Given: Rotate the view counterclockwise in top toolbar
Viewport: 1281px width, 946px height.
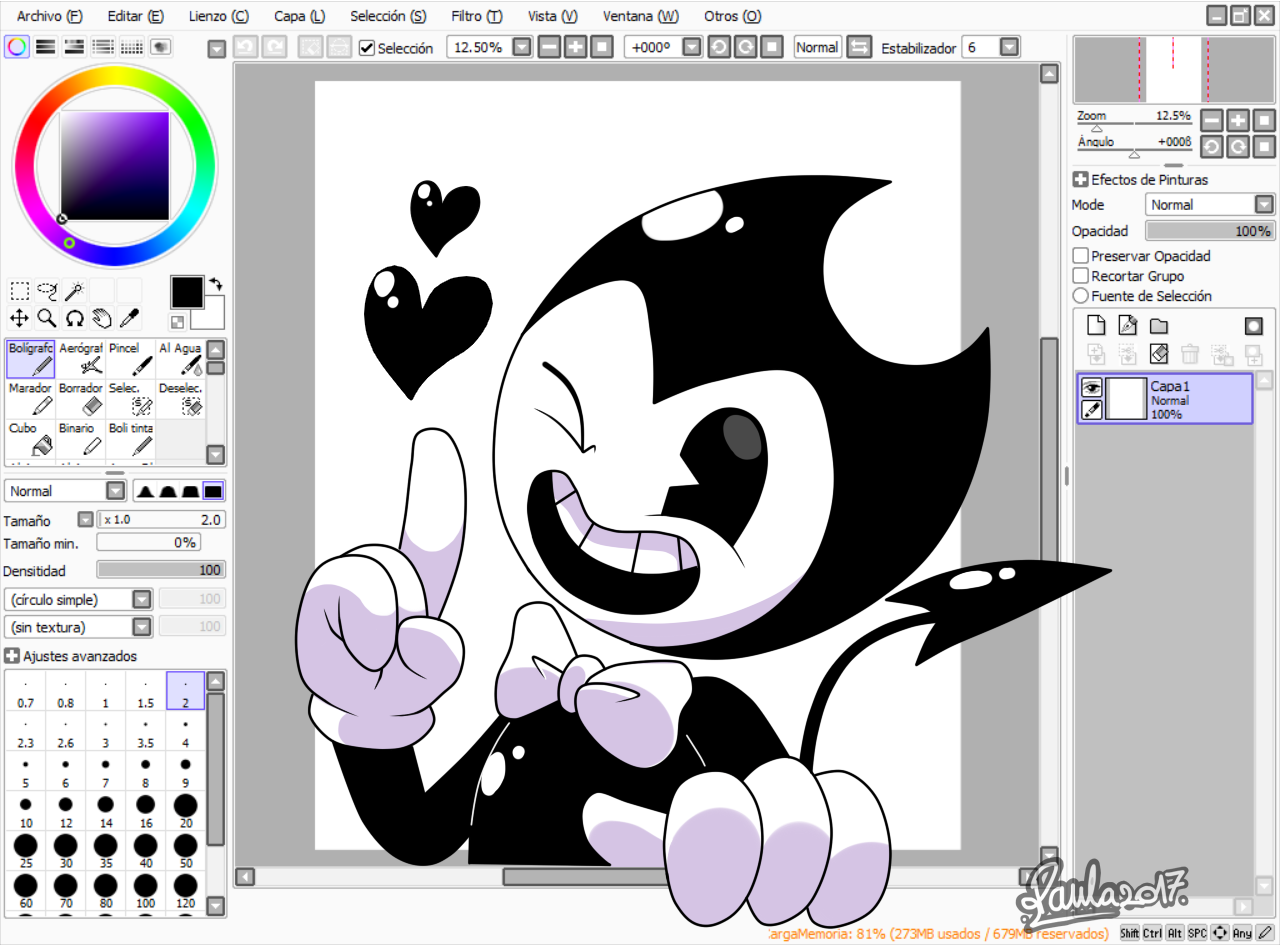Looking at the screenshot, I should (719, 47).
